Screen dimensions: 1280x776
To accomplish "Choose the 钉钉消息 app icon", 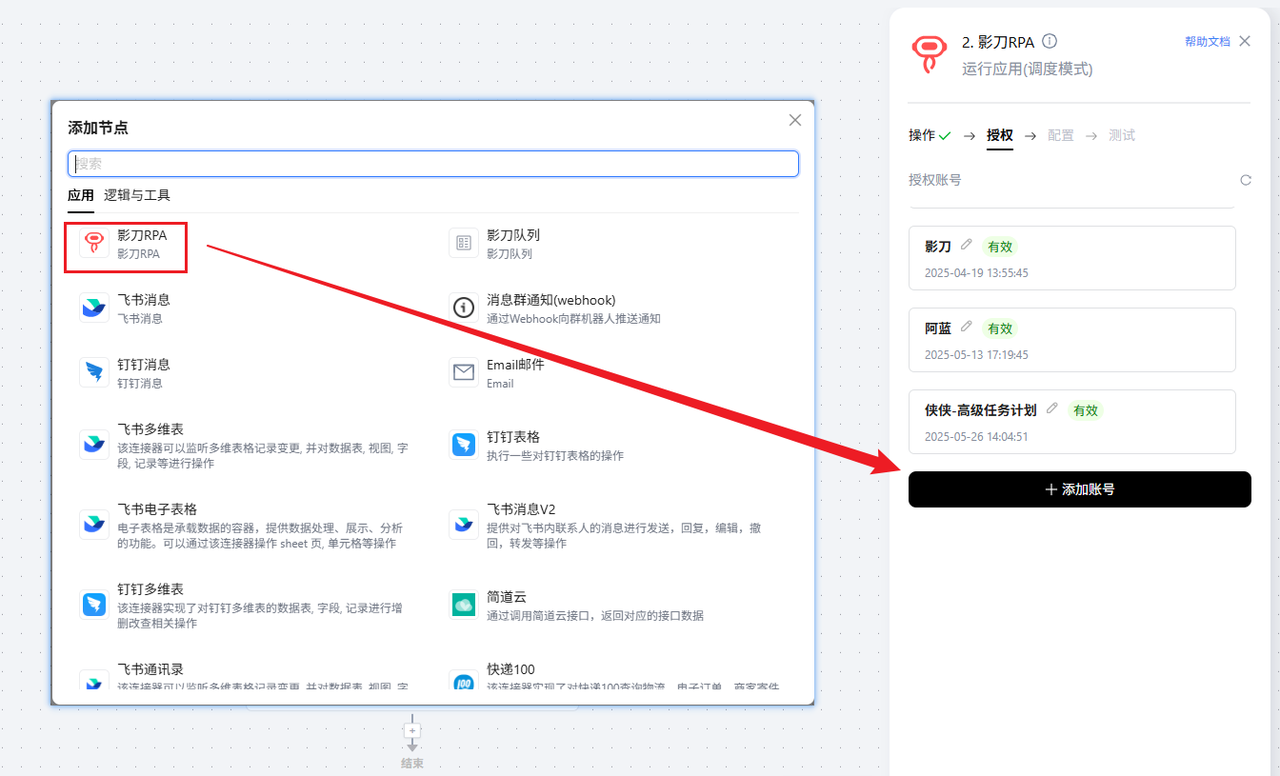I will click(x=95, y=372).
